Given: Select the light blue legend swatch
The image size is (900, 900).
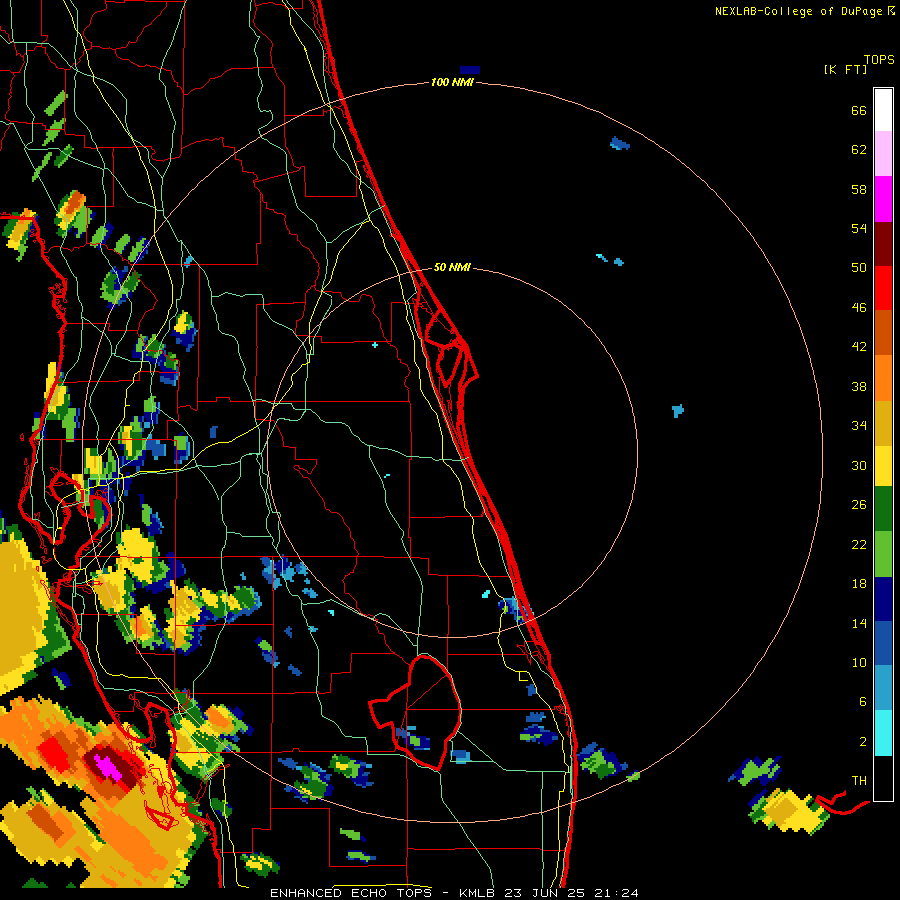Looking at the screenshot, I should (x=883, y=688).
